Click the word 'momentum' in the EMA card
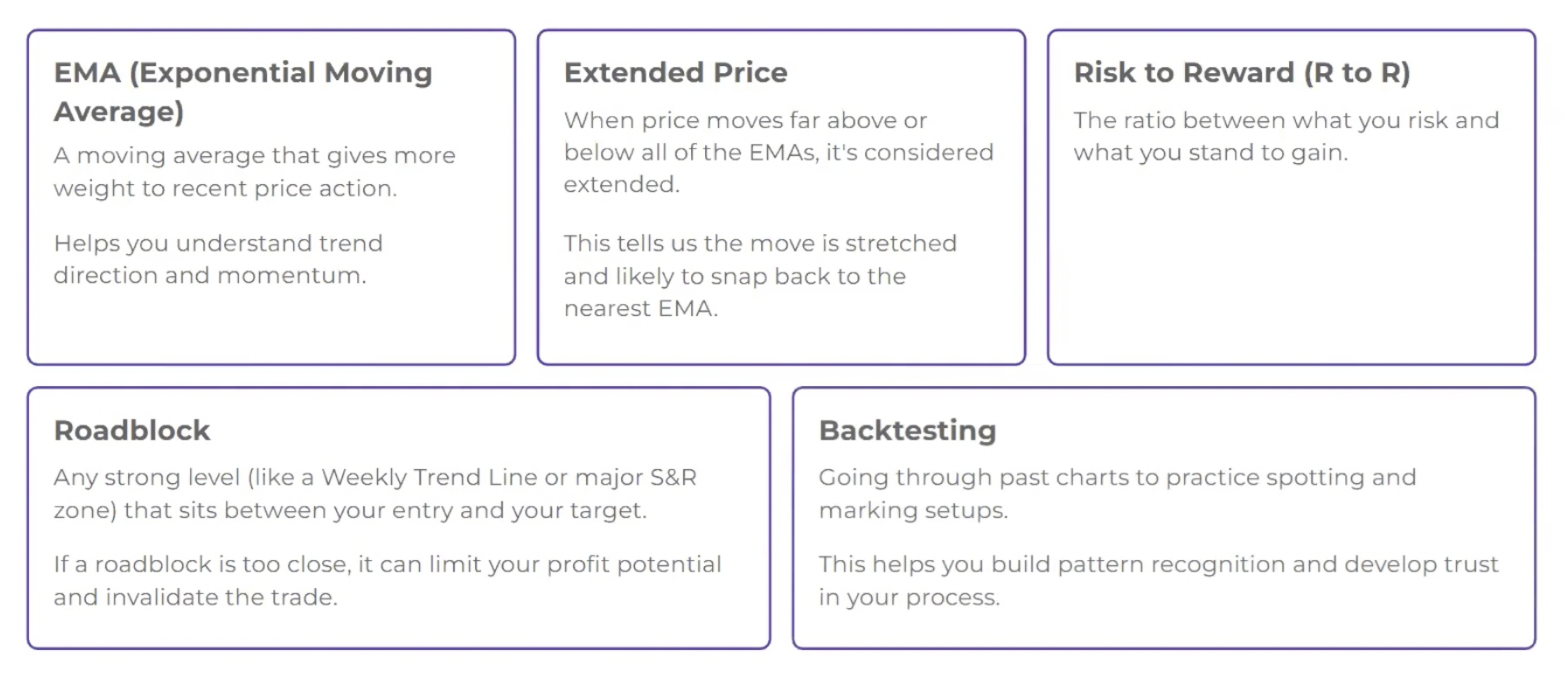Image resolution: width=1568 pixels, height=676 pixels. [x=291, y=276]
